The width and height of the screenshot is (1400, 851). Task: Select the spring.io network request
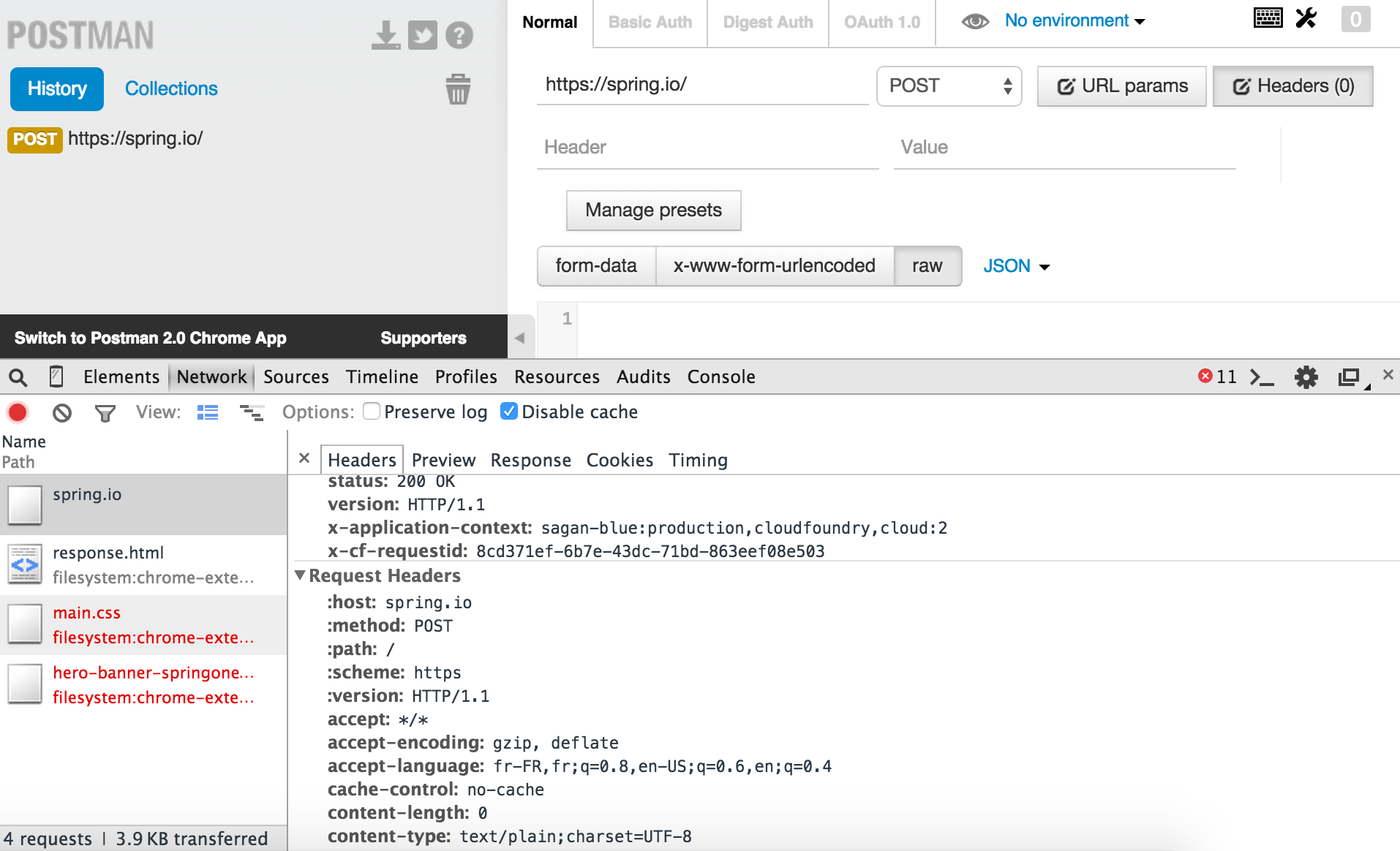pyautogui.click(x=143, y=504)
